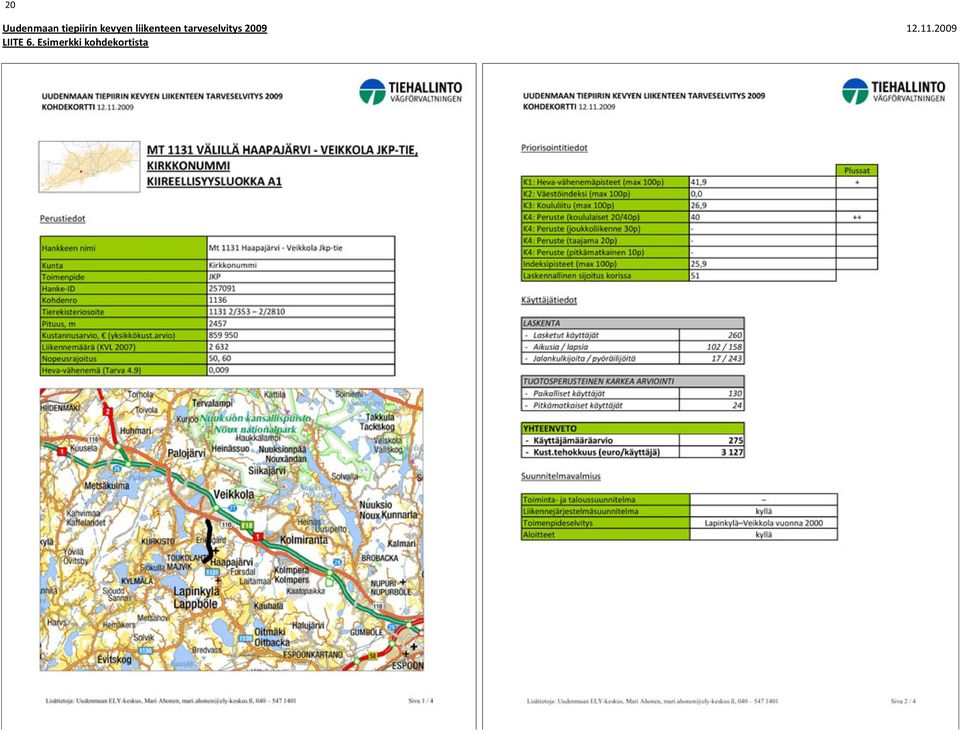Select the Paikalliset käyttäjät value 130
Screen dimensions: 960x731
(x=735, y=393)
